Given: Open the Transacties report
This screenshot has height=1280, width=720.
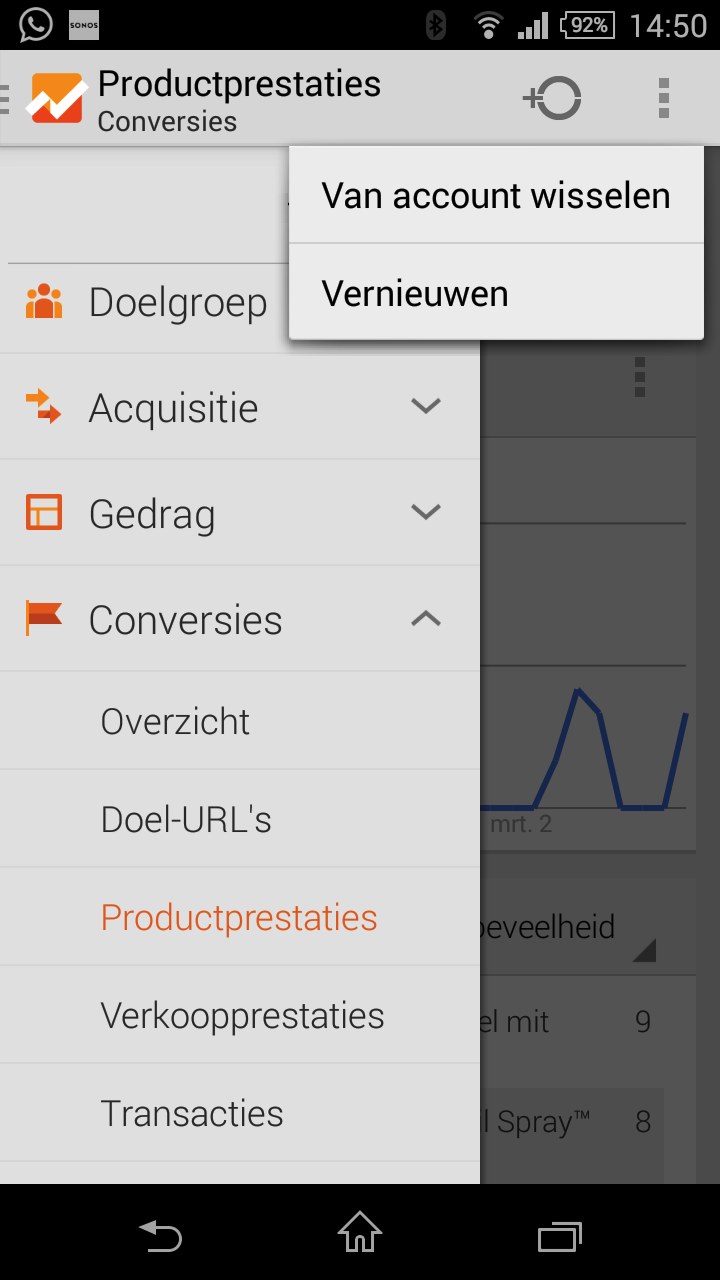Looking at the screenshot, I should (192, 1114).
